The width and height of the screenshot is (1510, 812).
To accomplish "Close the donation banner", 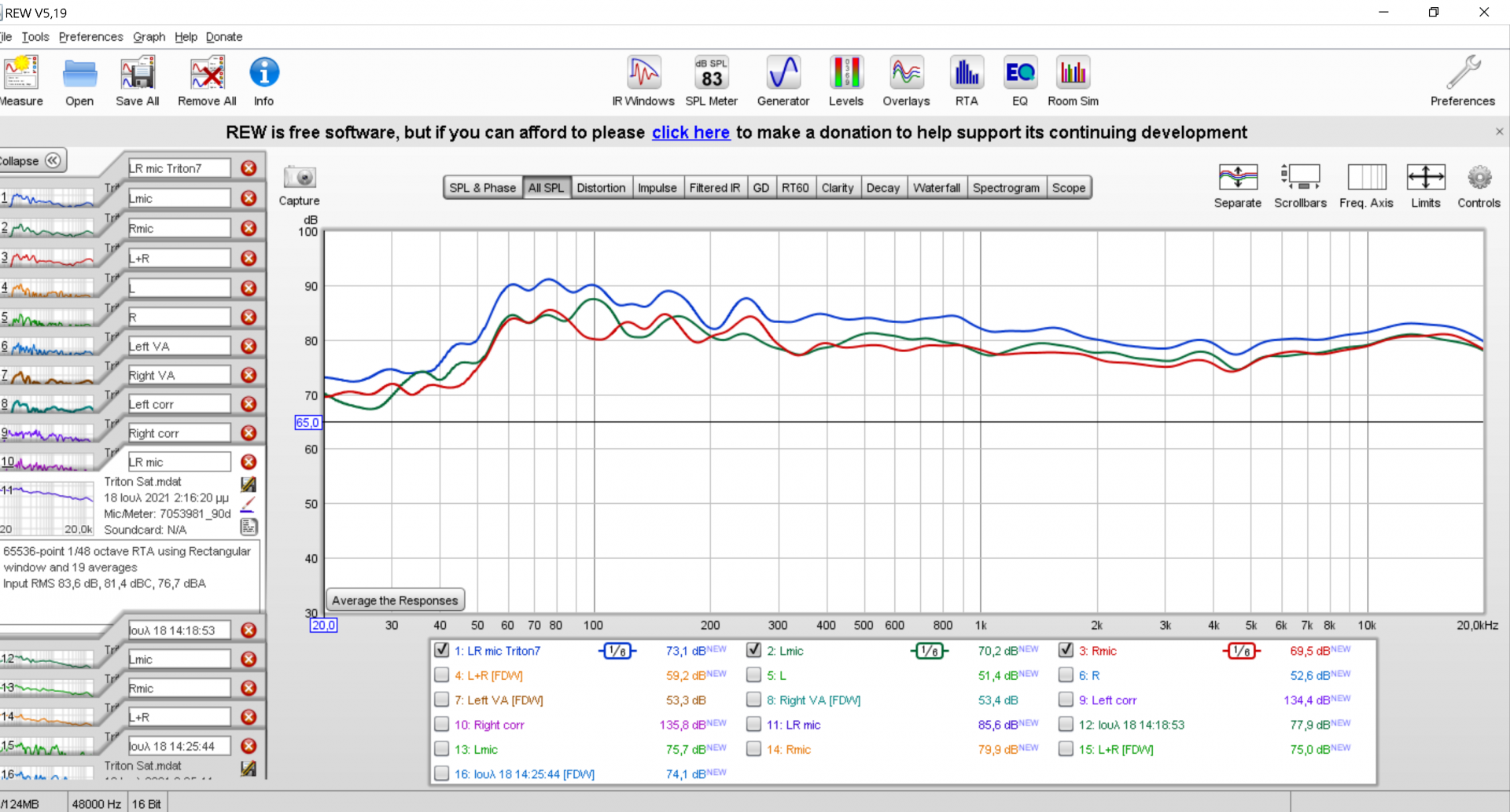I will coord(1499,132).
